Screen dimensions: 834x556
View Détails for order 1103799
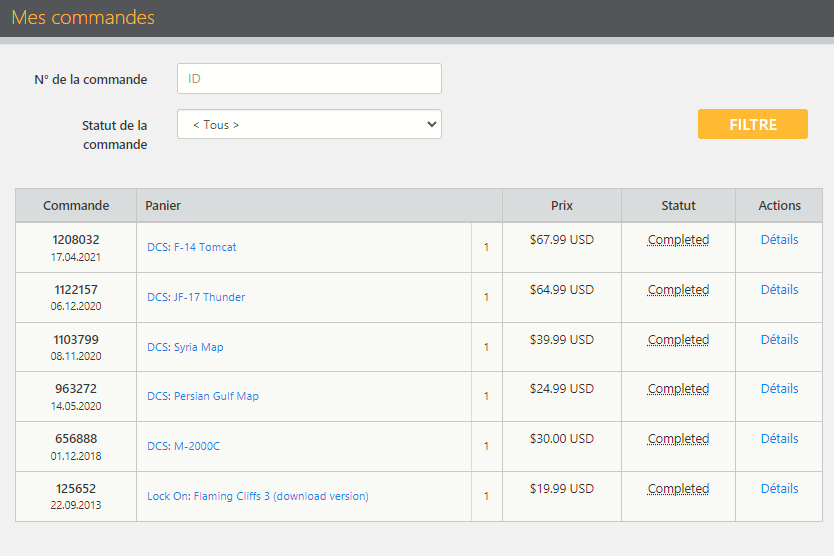point(779,339)
